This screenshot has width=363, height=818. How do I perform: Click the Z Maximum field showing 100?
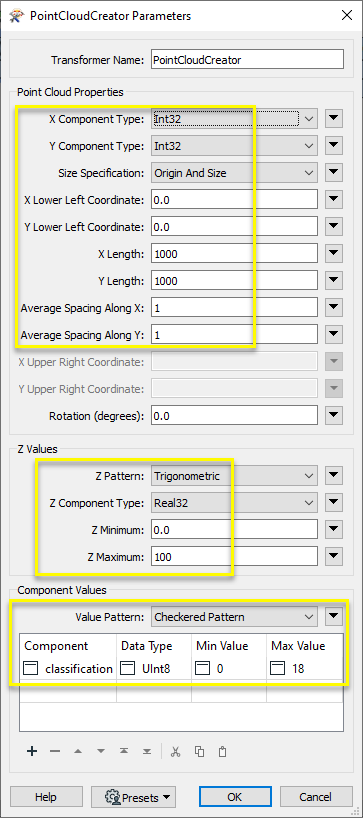click(x=234, y=557)
